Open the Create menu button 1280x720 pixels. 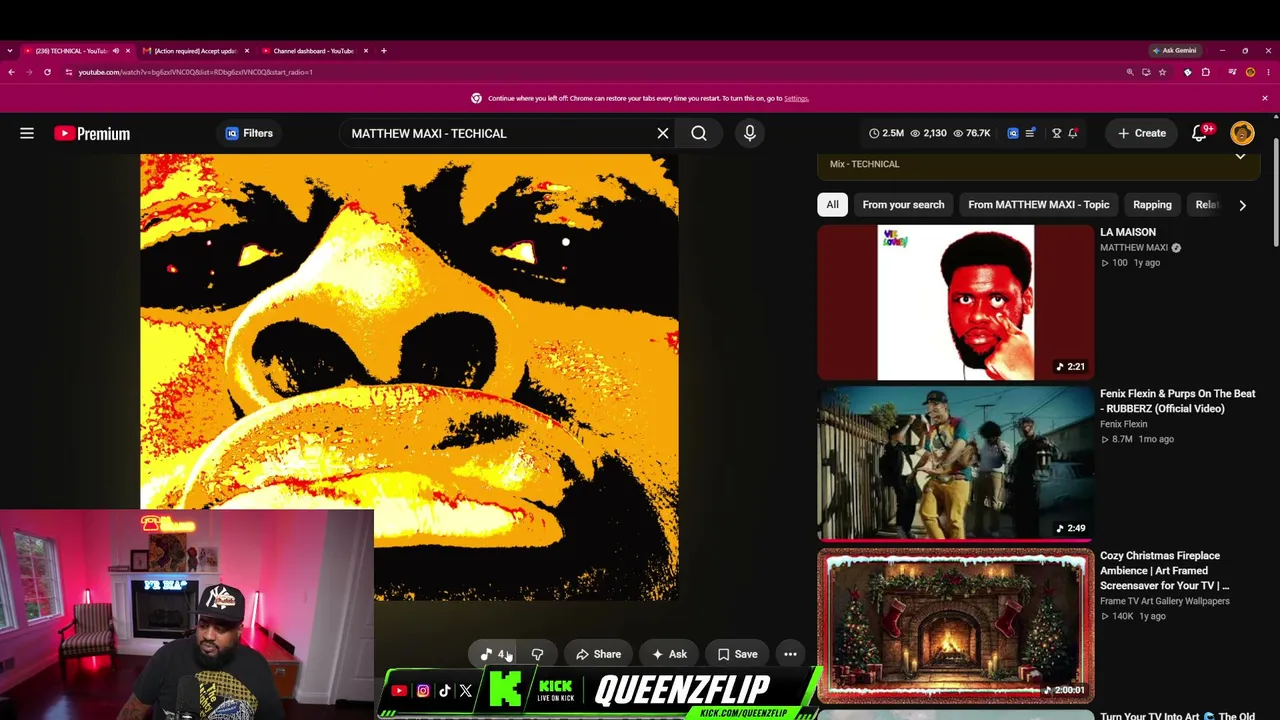tap(1141, 133)
